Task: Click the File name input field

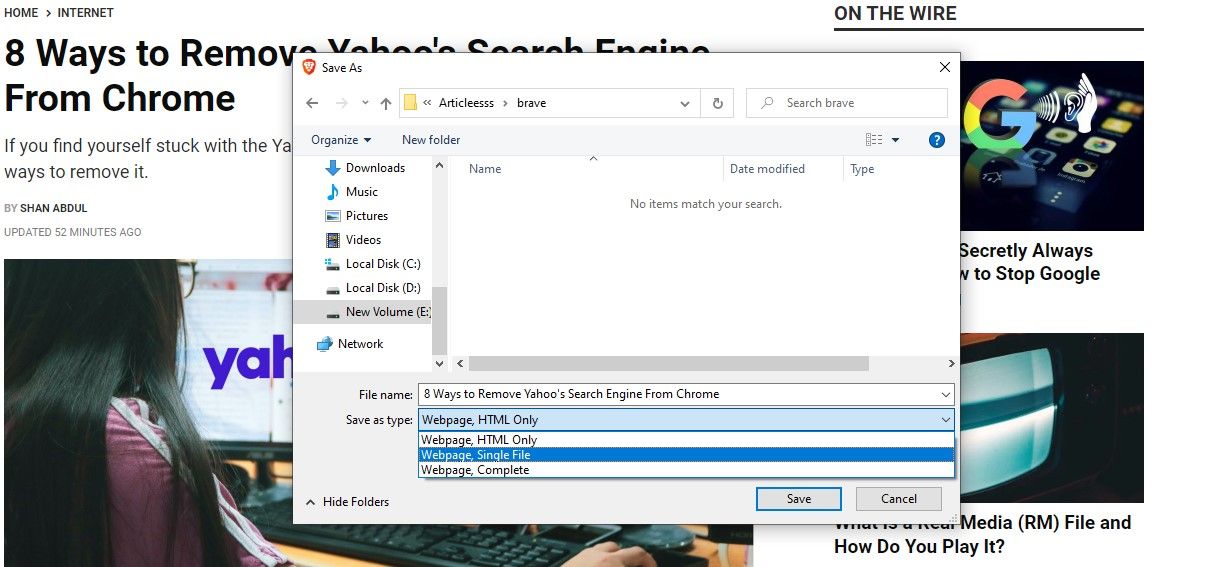Action: [686, 394]
